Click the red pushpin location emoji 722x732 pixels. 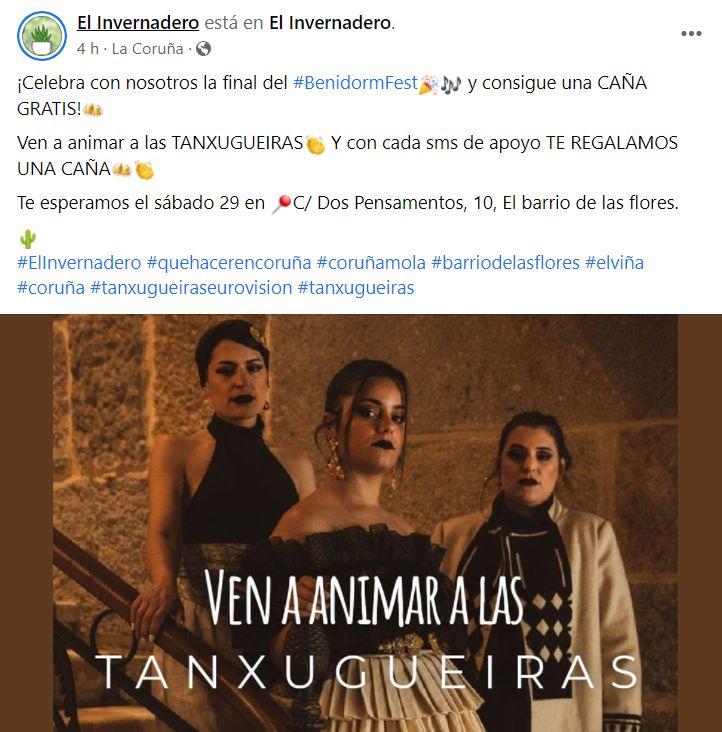click(281, 204)
